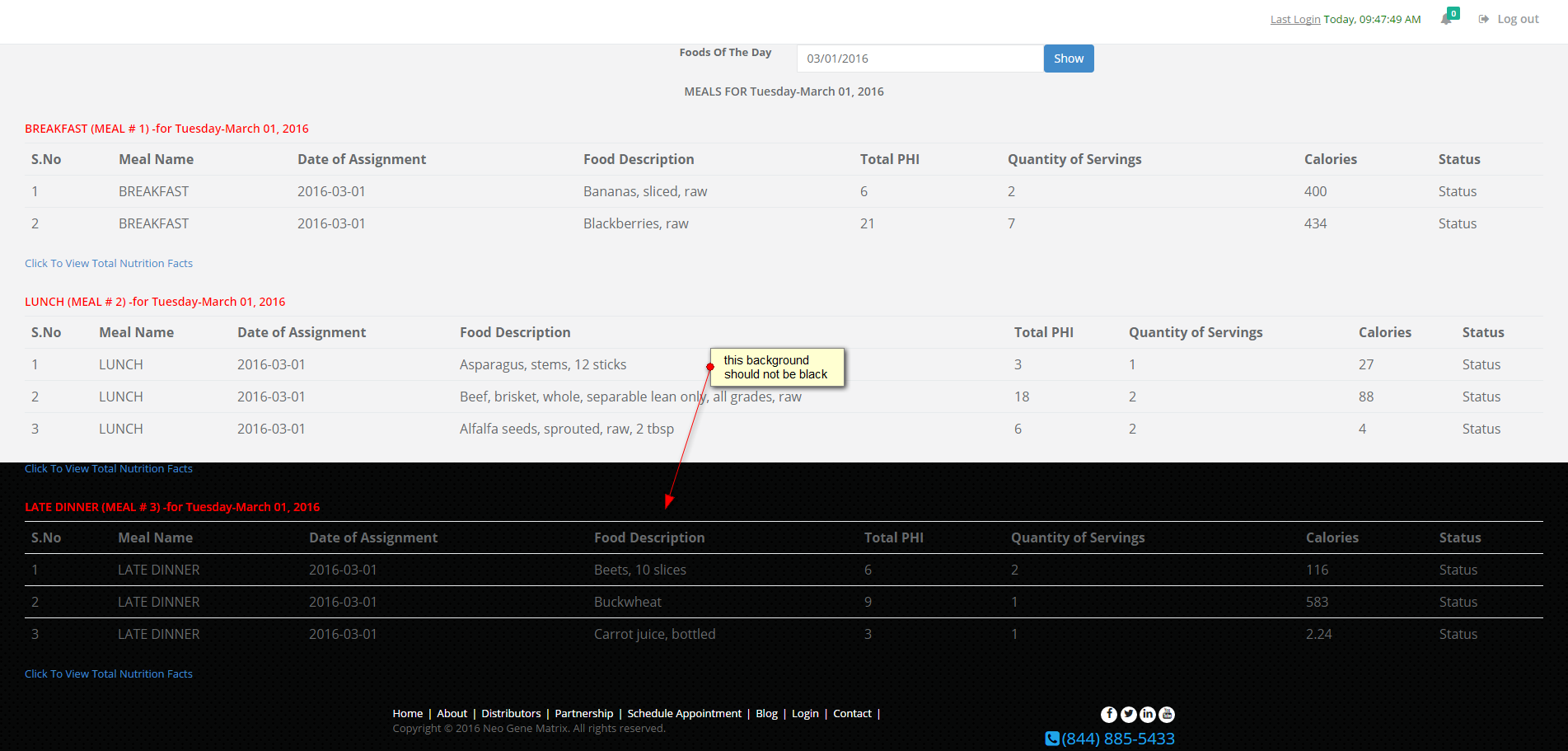This screenshot has width=1568, height=751.
Task: Go to Home in the footer menu
Action: pos(408,714)
